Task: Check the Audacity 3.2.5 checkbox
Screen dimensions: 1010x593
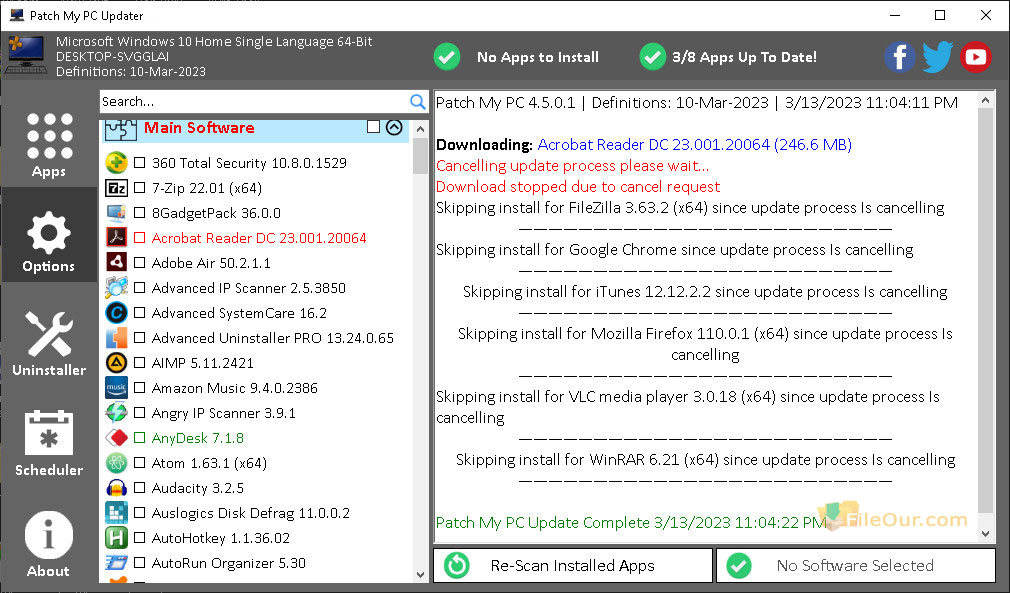Action: [139, 488]
